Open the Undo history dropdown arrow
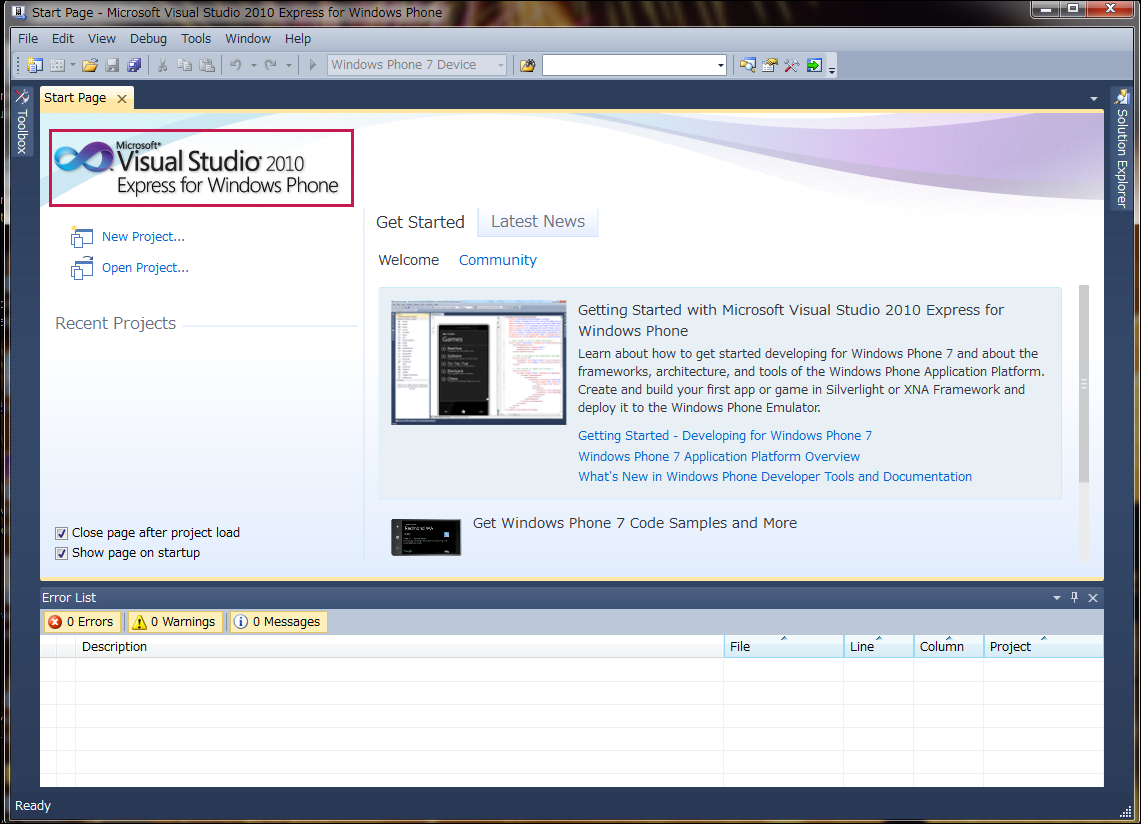 (253, 66)
